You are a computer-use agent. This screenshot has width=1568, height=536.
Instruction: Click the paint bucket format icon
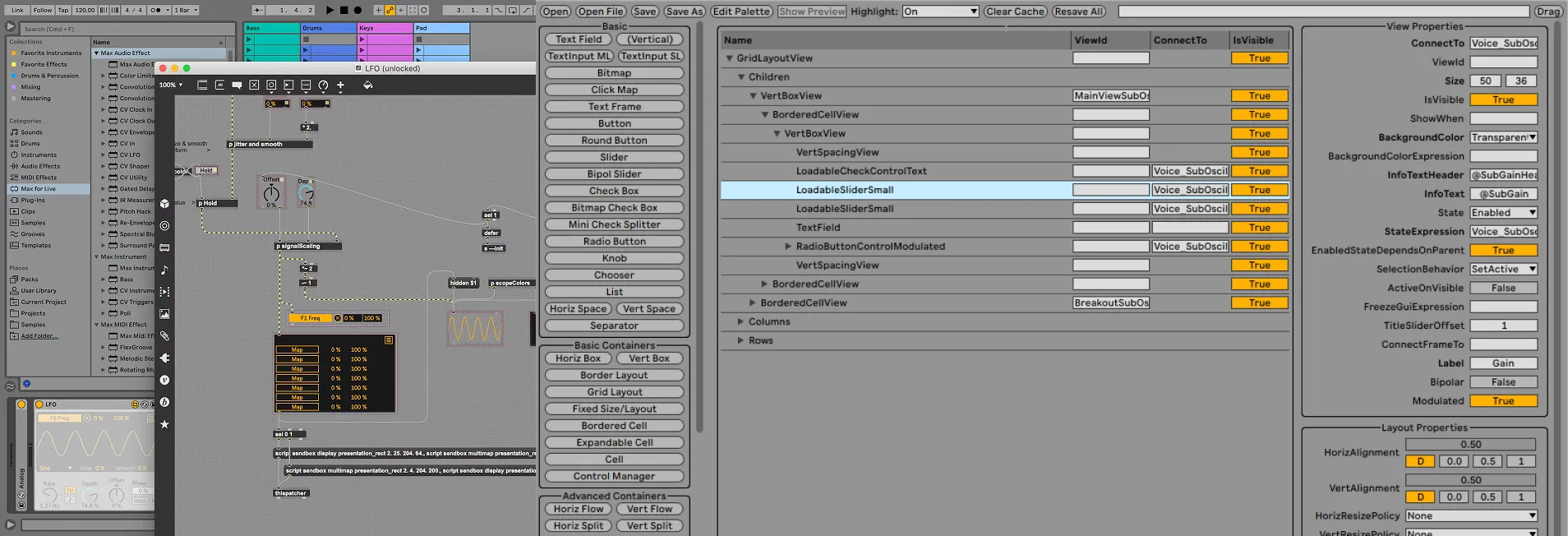367,85
